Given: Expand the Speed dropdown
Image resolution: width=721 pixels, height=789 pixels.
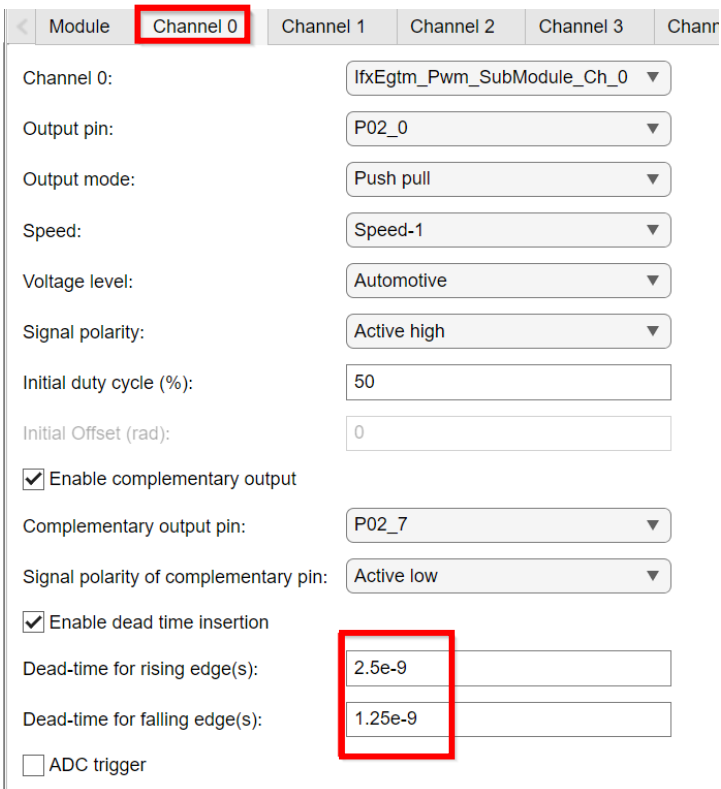Looking at the screenshot, I should [x=507, y=230].
